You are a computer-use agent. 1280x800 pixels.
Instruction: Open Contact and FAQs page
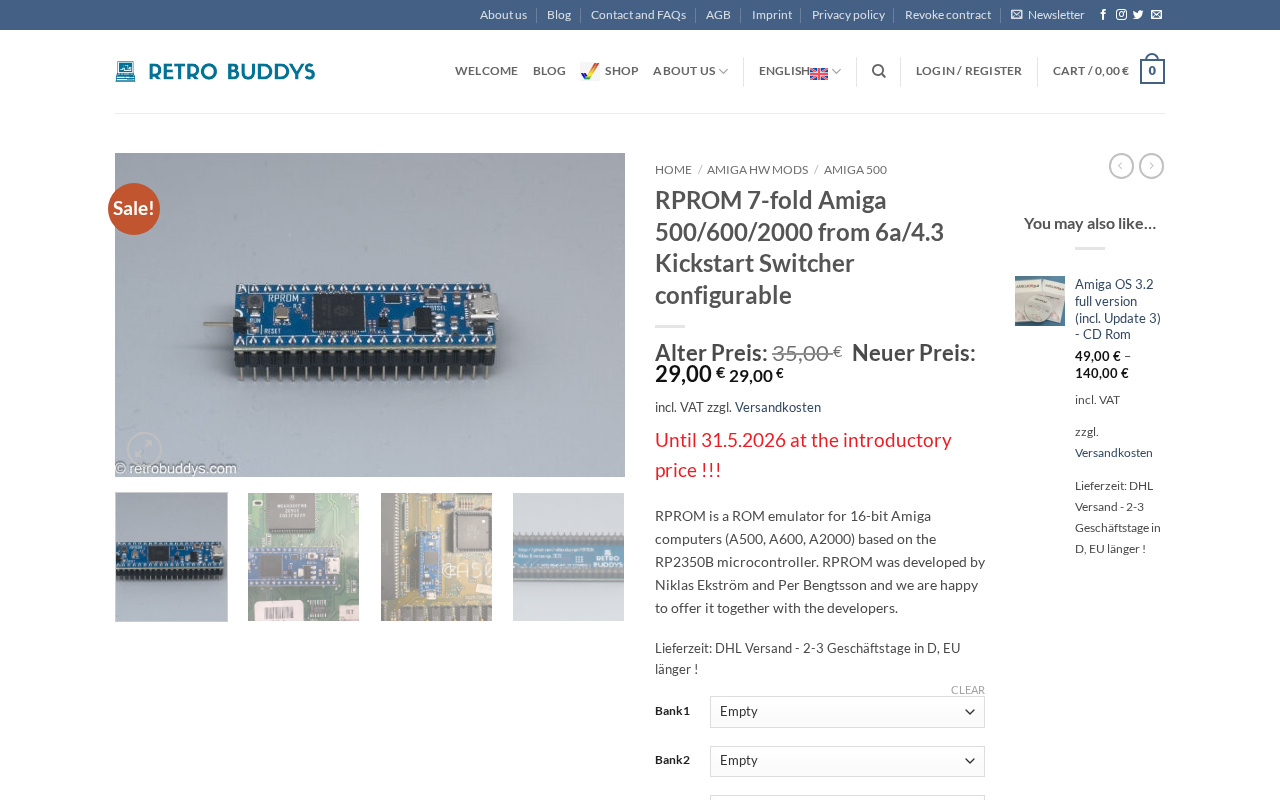[x=638, y=15]
